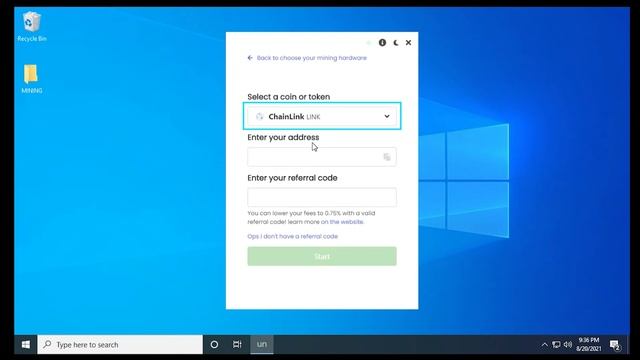The image size is (640, 360).
Task: Open network status tray icon
Action: click(556, 345)
